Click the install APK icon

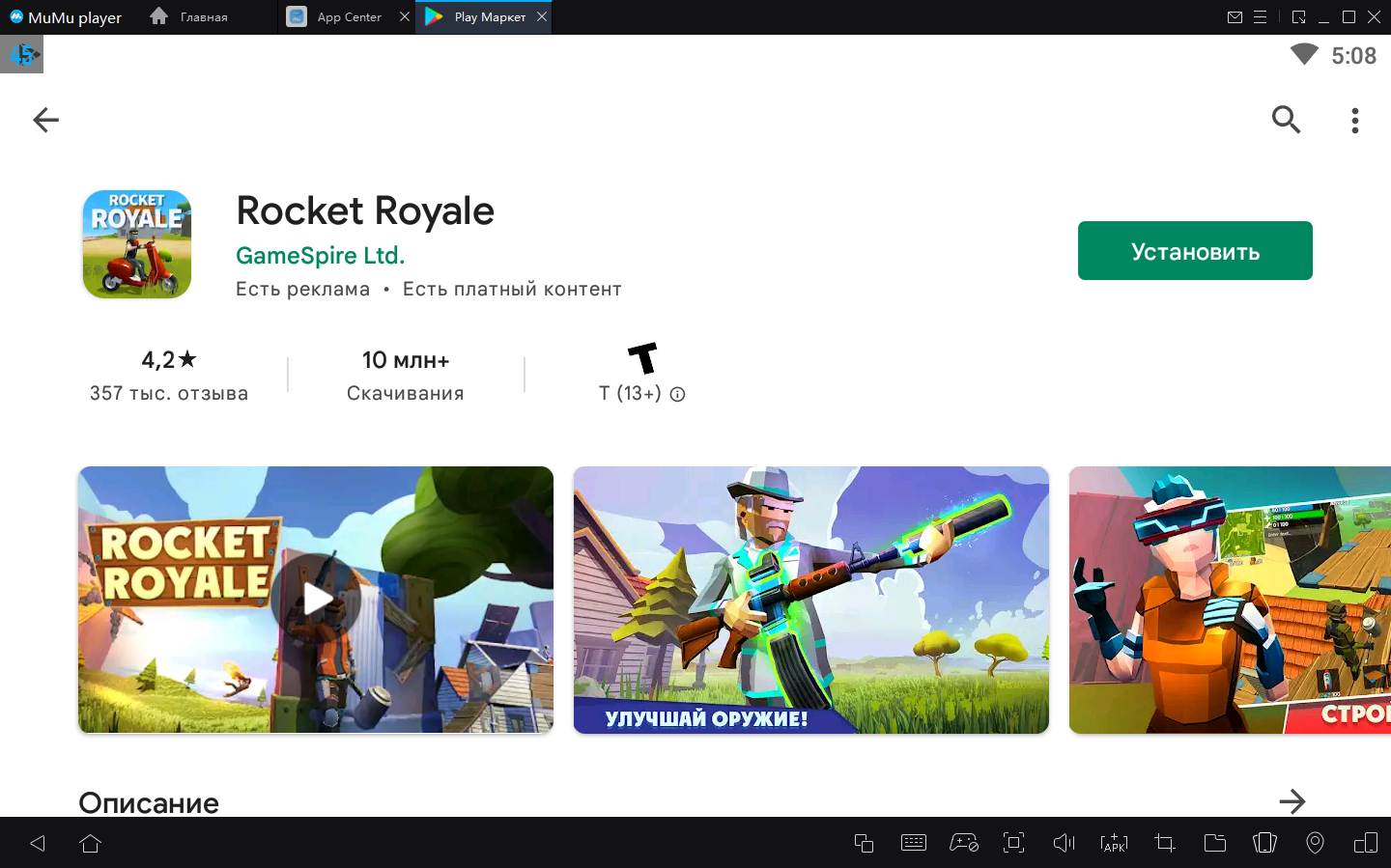(1114, 843)
